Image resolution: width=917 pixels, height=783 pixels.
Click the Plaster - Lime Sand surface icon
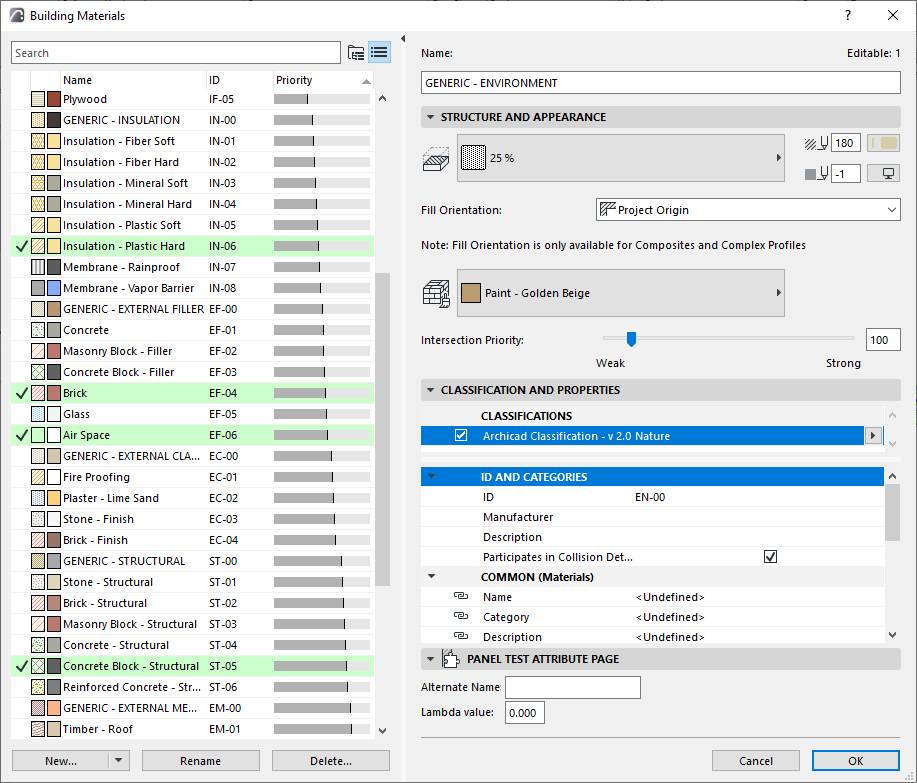[x=54, y=498]
